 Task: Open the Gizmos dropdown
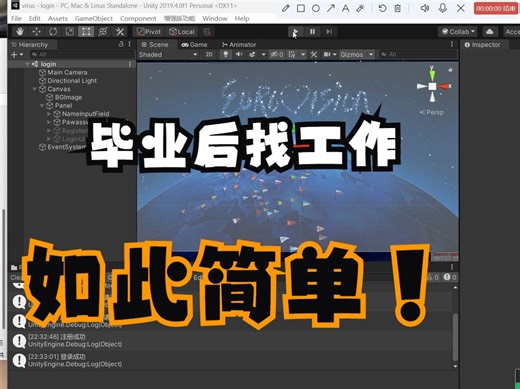tap(357, 54)
